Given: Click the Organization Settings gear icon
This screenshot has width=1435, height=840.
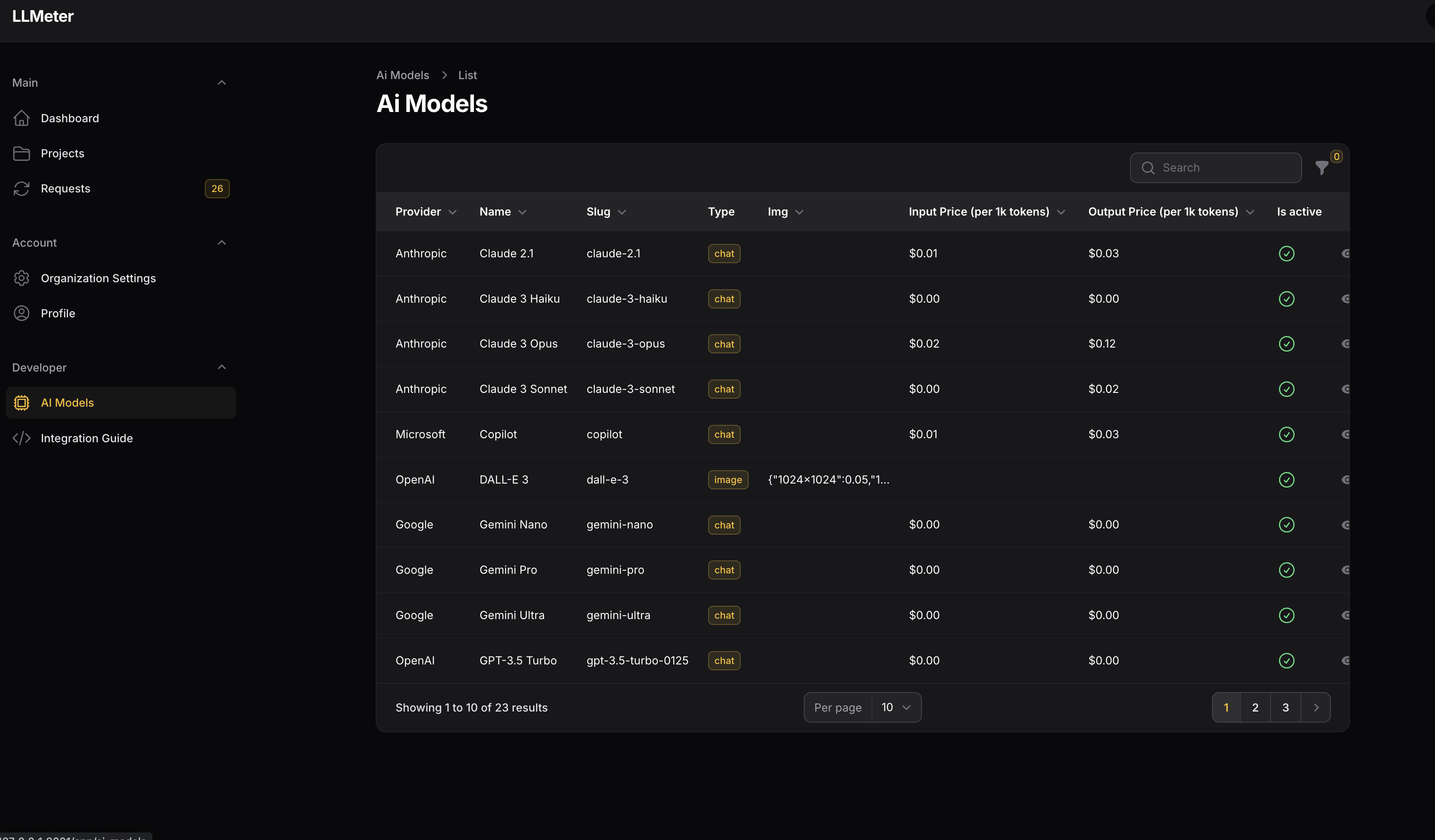Looking at the screenshot, I should click(22, 278).
